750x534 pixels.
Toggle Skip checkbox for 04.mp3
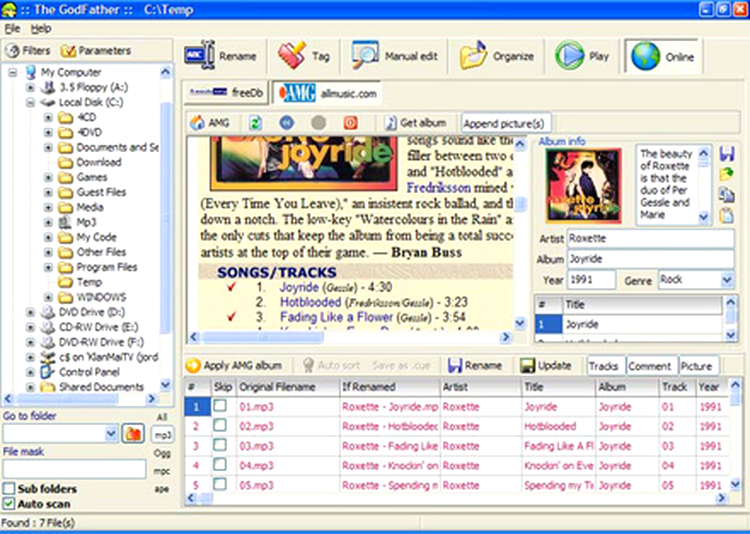point(220,465)
